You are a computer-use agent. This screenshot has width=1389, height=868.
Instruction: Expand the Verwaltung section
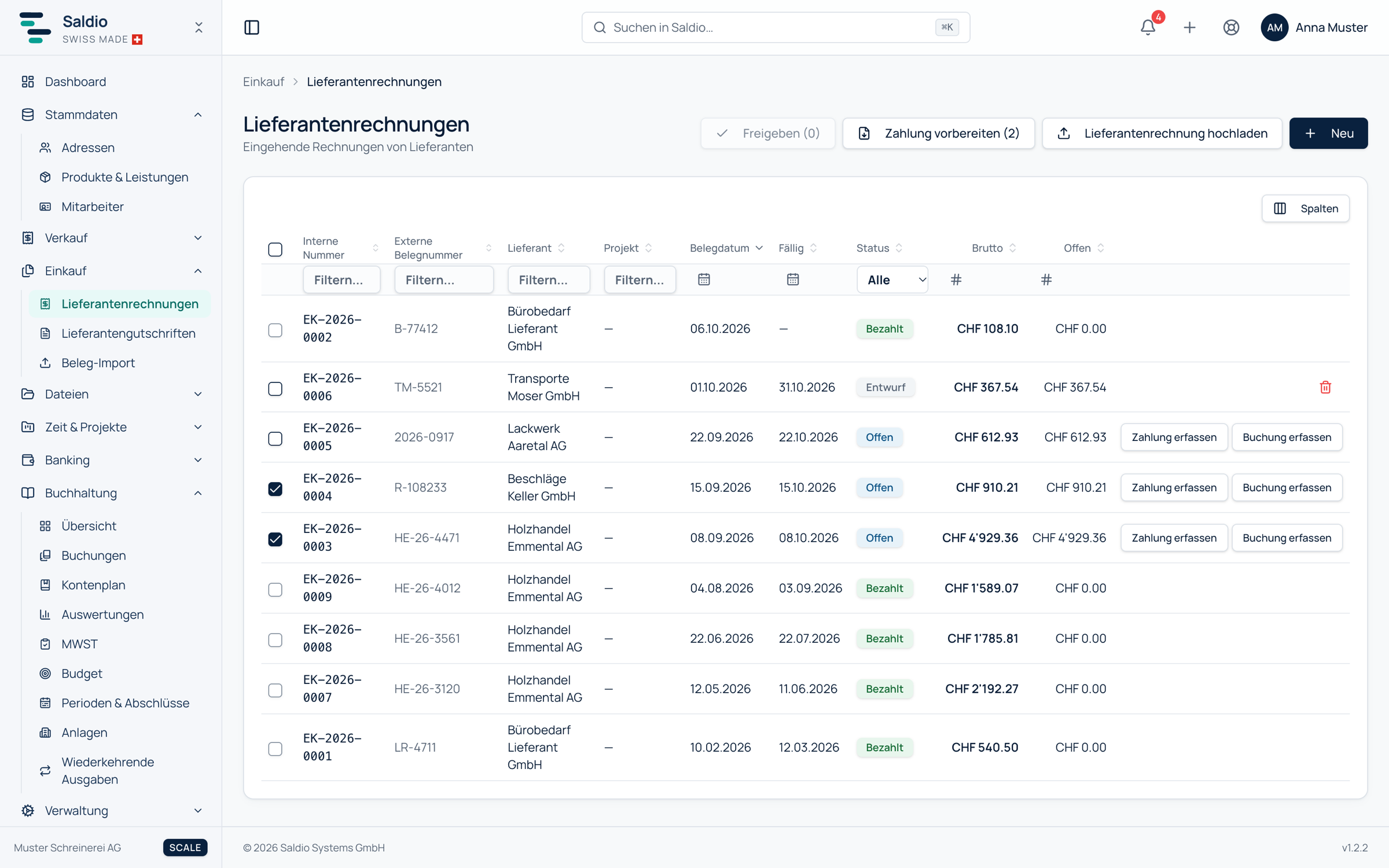pos(111,811)
